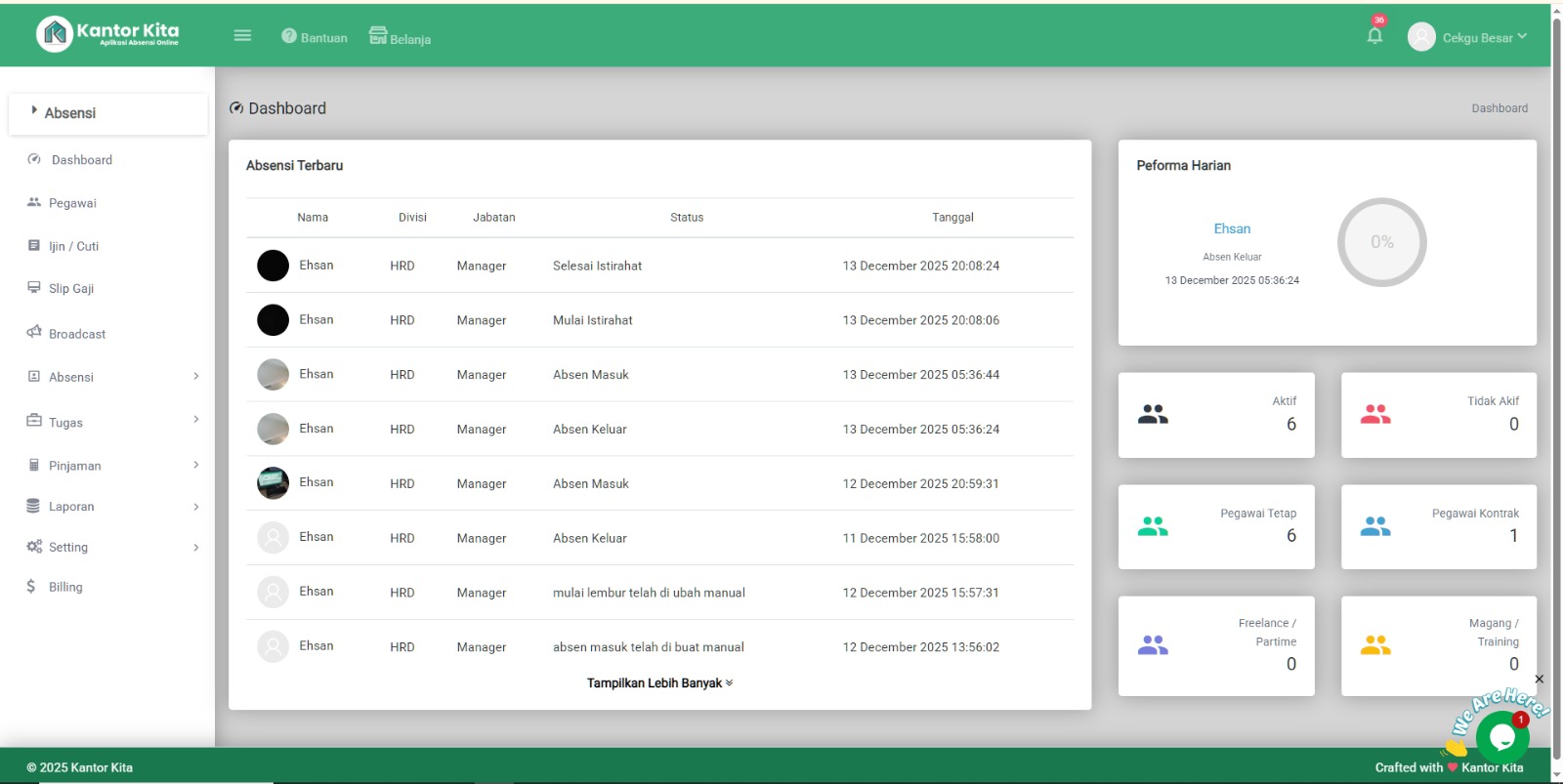Open the Belanja shop link
1563x784 pixels.
400,37
